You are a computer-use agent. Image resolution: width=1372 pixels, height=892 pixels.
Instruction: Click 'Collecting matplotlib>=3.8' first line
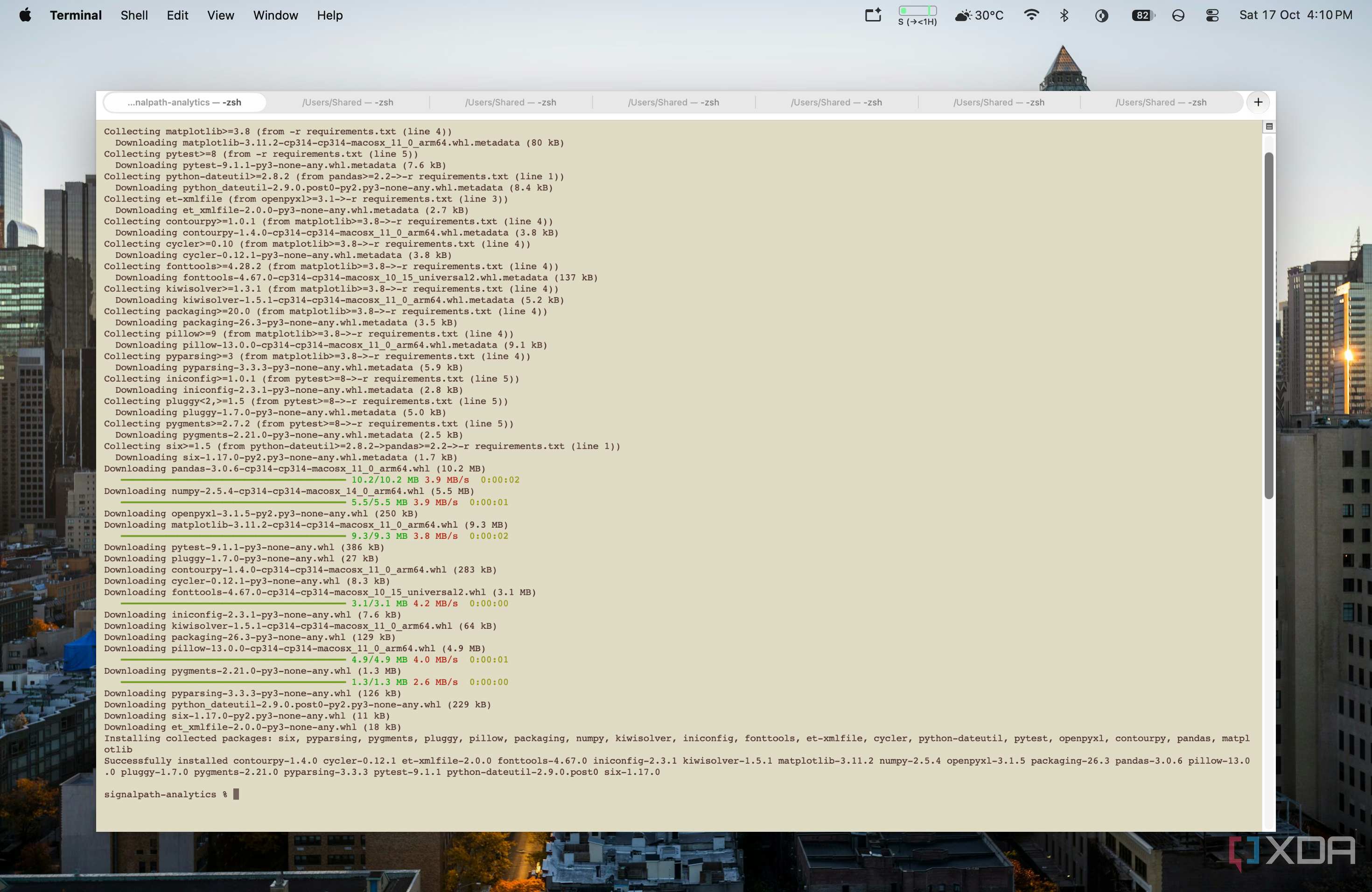(278, 132)
